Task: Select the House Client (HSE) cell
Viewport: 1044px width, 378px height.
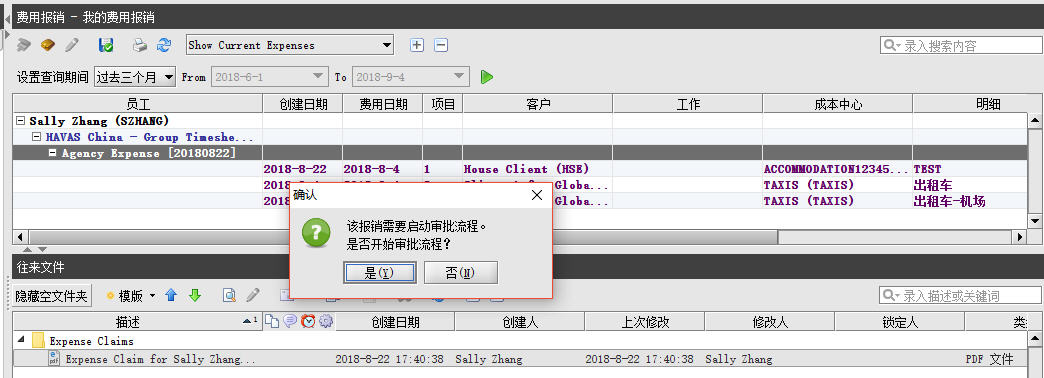Action: click(537, 169)
